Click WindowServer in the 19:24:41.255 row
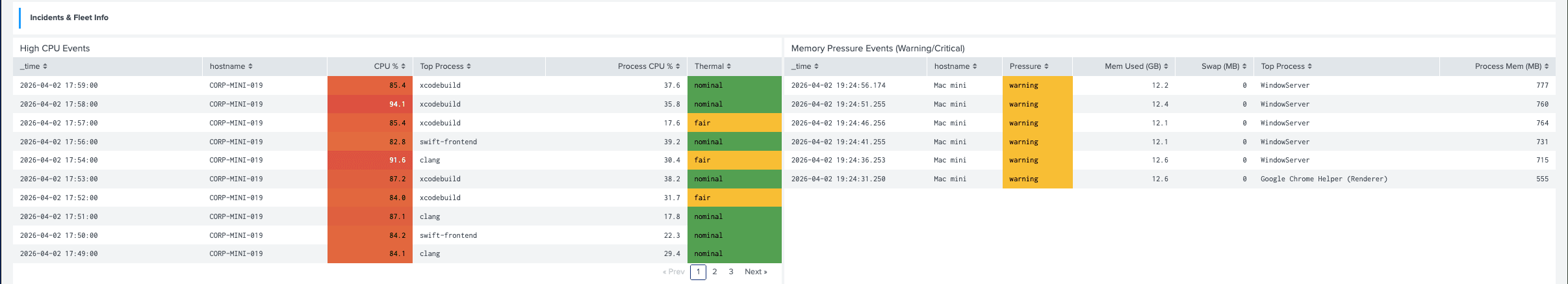The width and height of the screenshot is (1568, 284). [1285, 142]
